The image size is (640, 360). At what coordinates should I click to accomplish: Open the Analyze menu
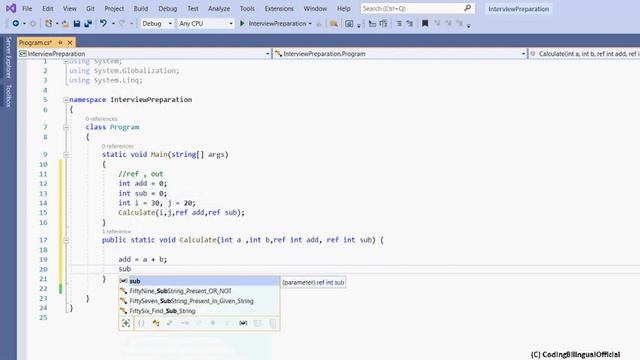(x=219, y=8)
